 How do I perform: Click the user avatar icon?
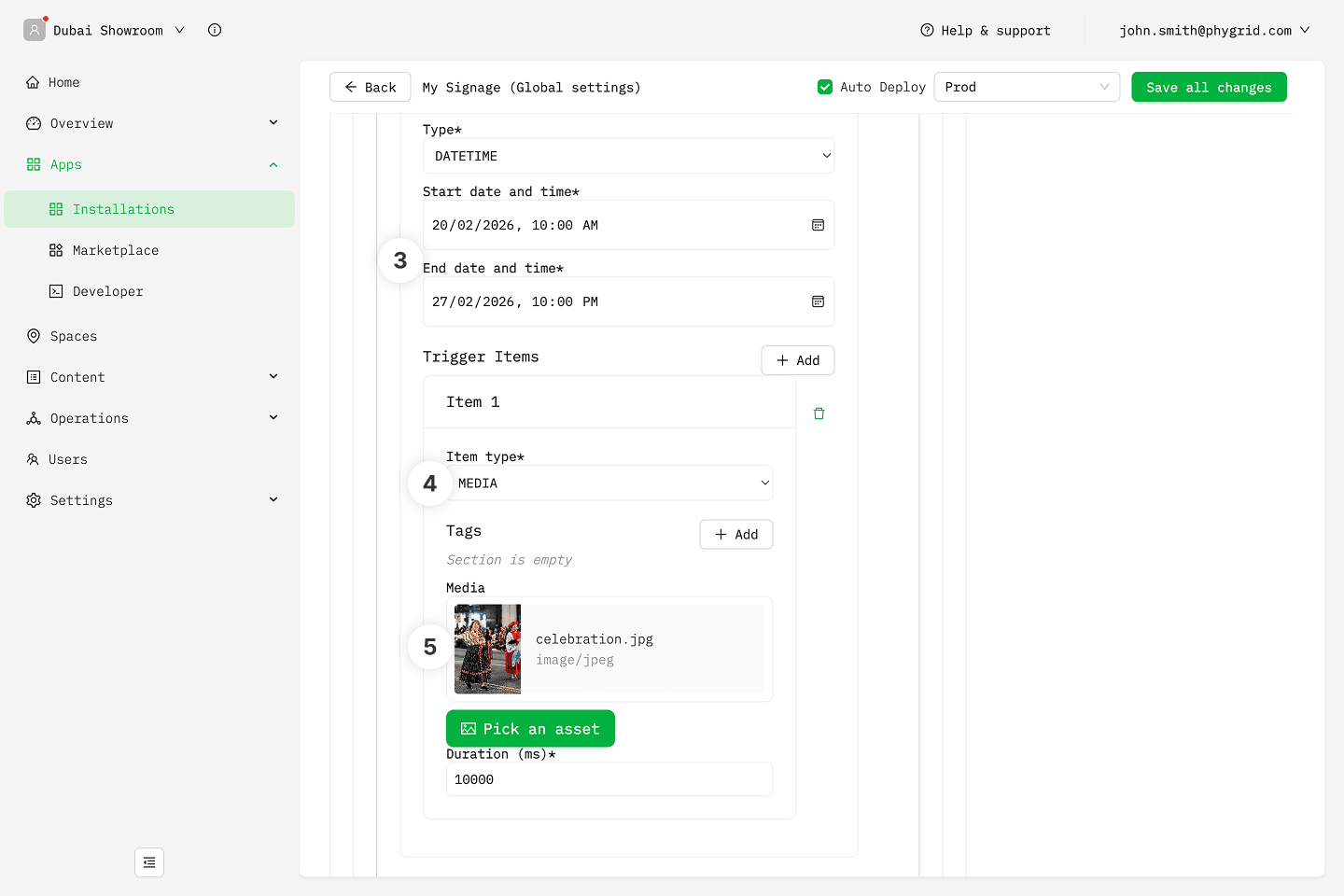35,30
